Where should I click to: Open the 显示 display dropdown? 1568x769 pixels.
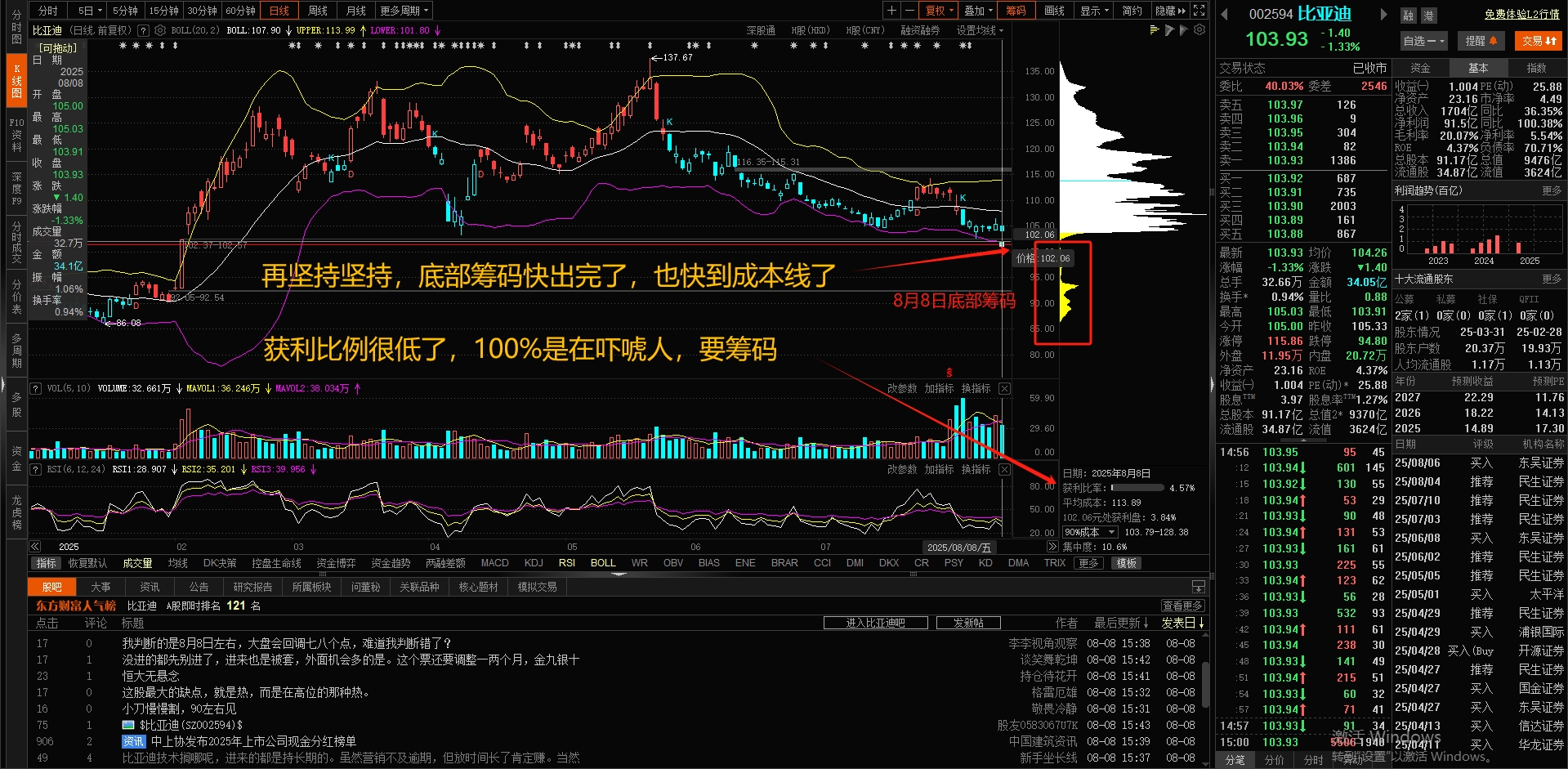coord(1094,11)
